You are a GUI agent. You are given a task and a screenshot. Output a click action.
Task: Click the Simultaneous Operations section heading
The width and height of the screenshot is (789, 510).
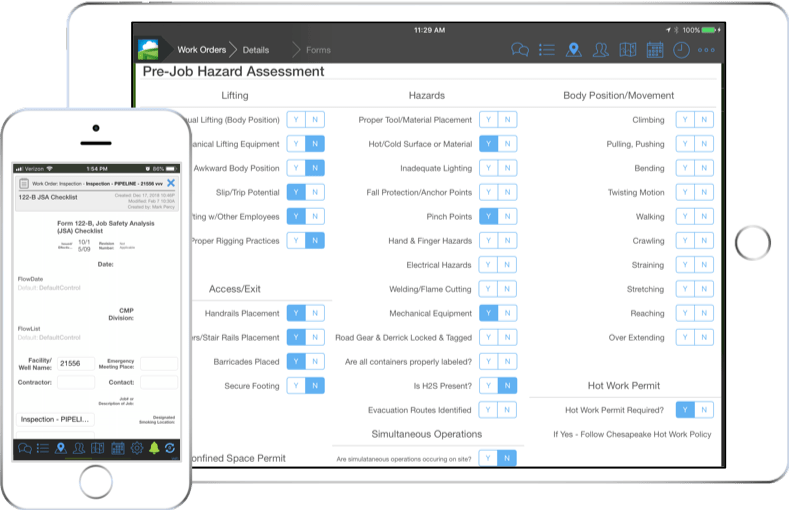click(x=427, y=434)
